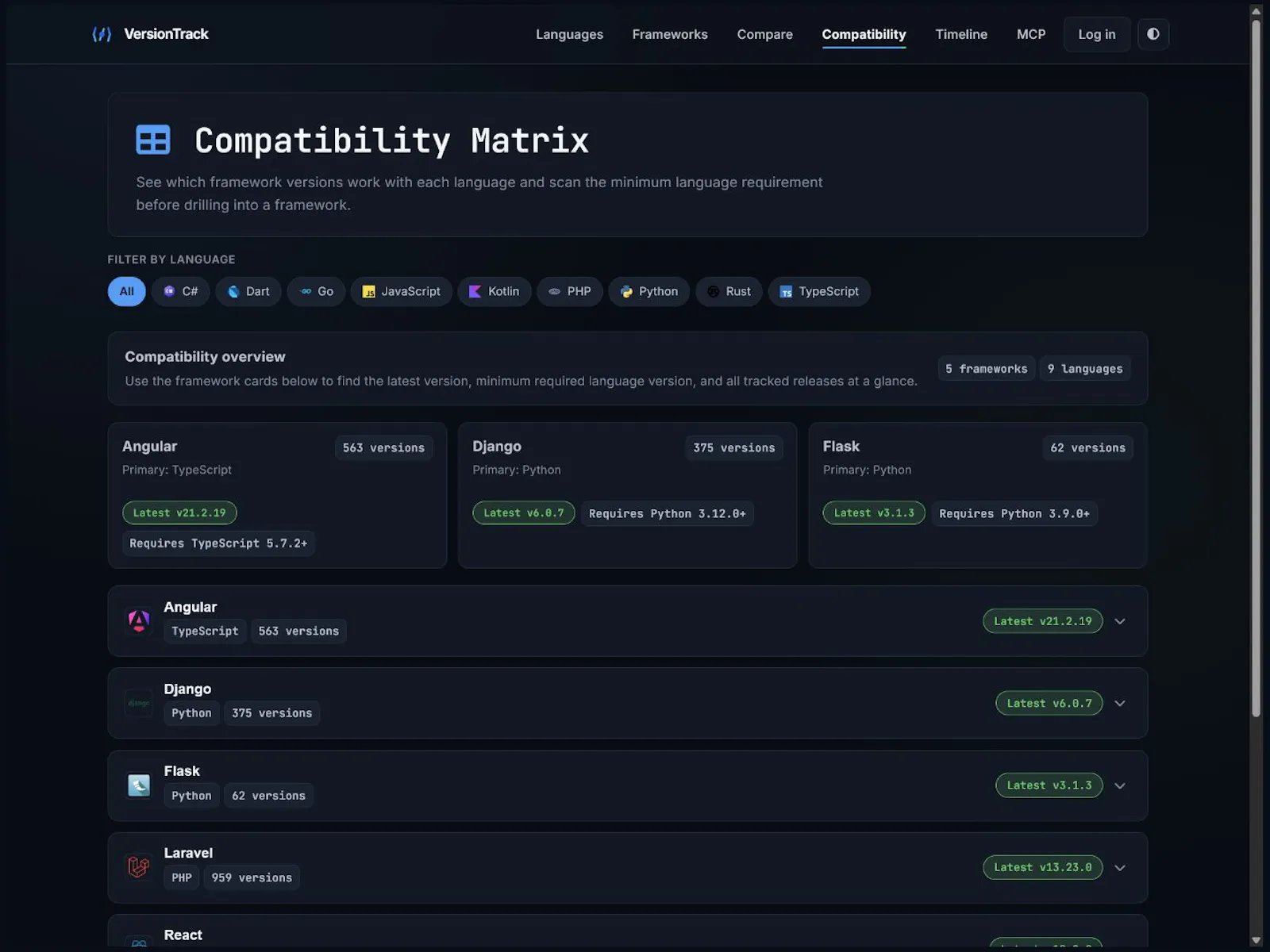Click '375 versions' badge in Django card
Screen dimensions: 1270x952
(734, 447)
